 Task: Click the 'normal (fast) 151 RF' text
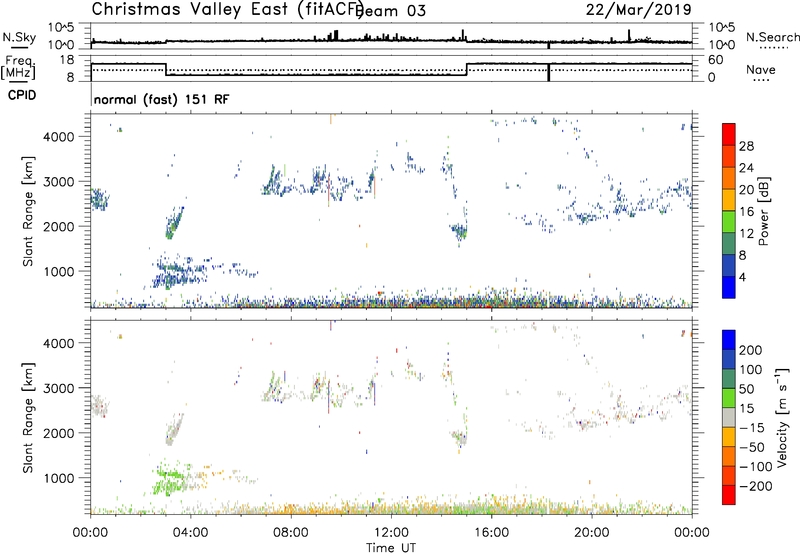click(x=161, y=99)
